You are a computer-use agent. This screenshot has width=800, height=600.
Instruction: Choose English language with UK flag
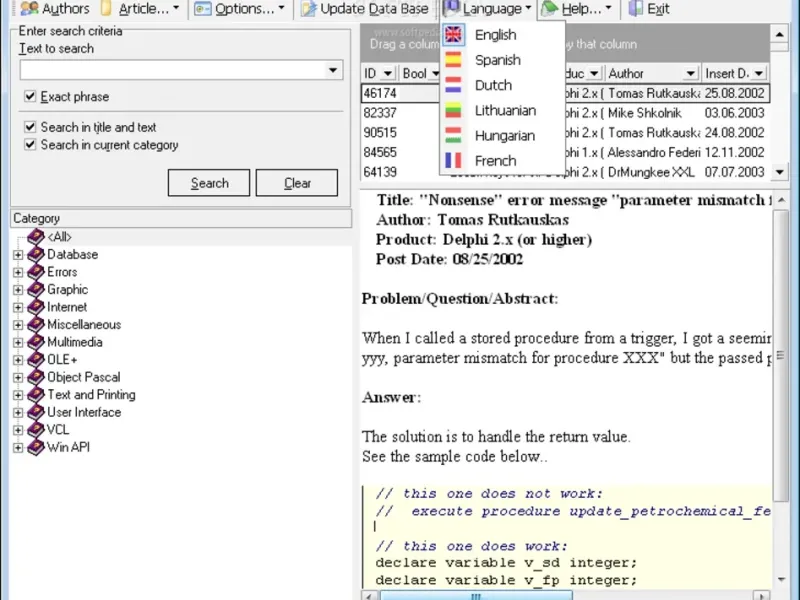[503, 35]
